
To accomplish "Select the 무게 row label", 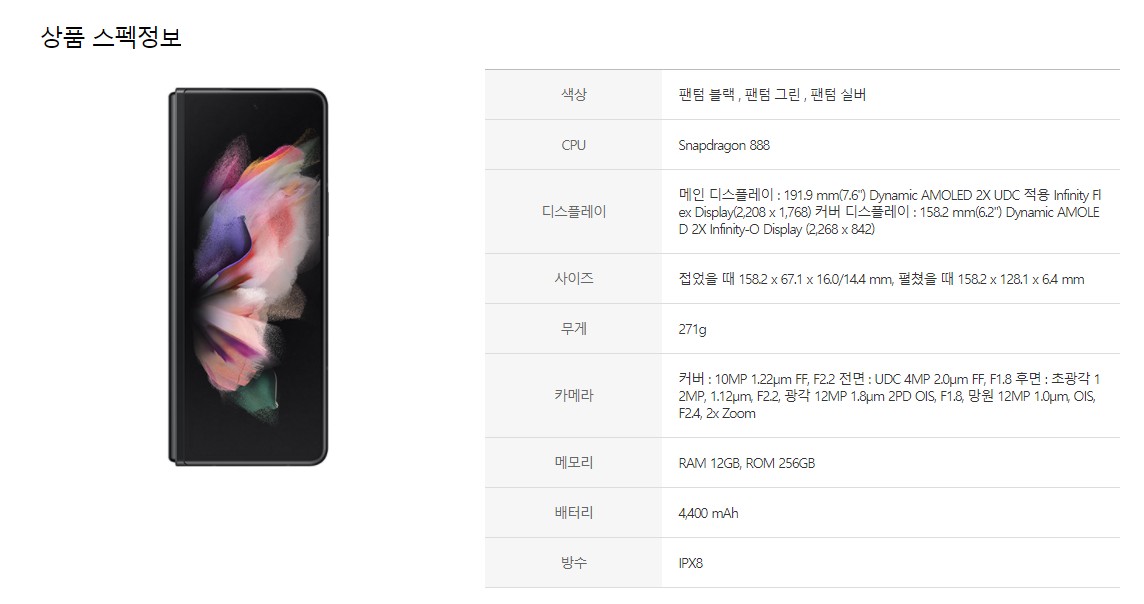I will [573, 328].
